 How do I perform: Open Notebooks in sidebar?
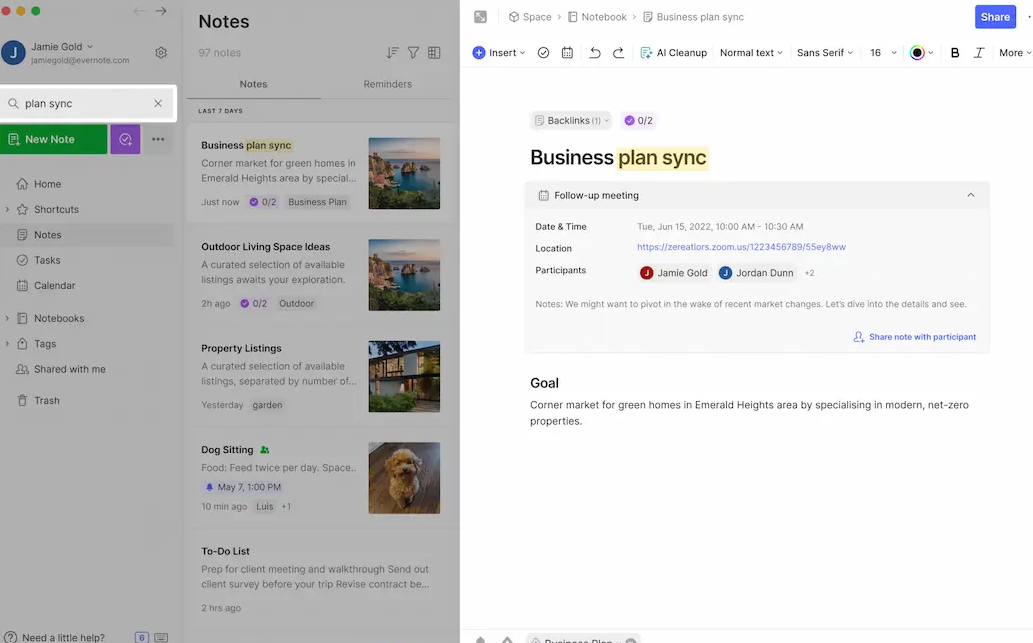click(x=59, y=318)
